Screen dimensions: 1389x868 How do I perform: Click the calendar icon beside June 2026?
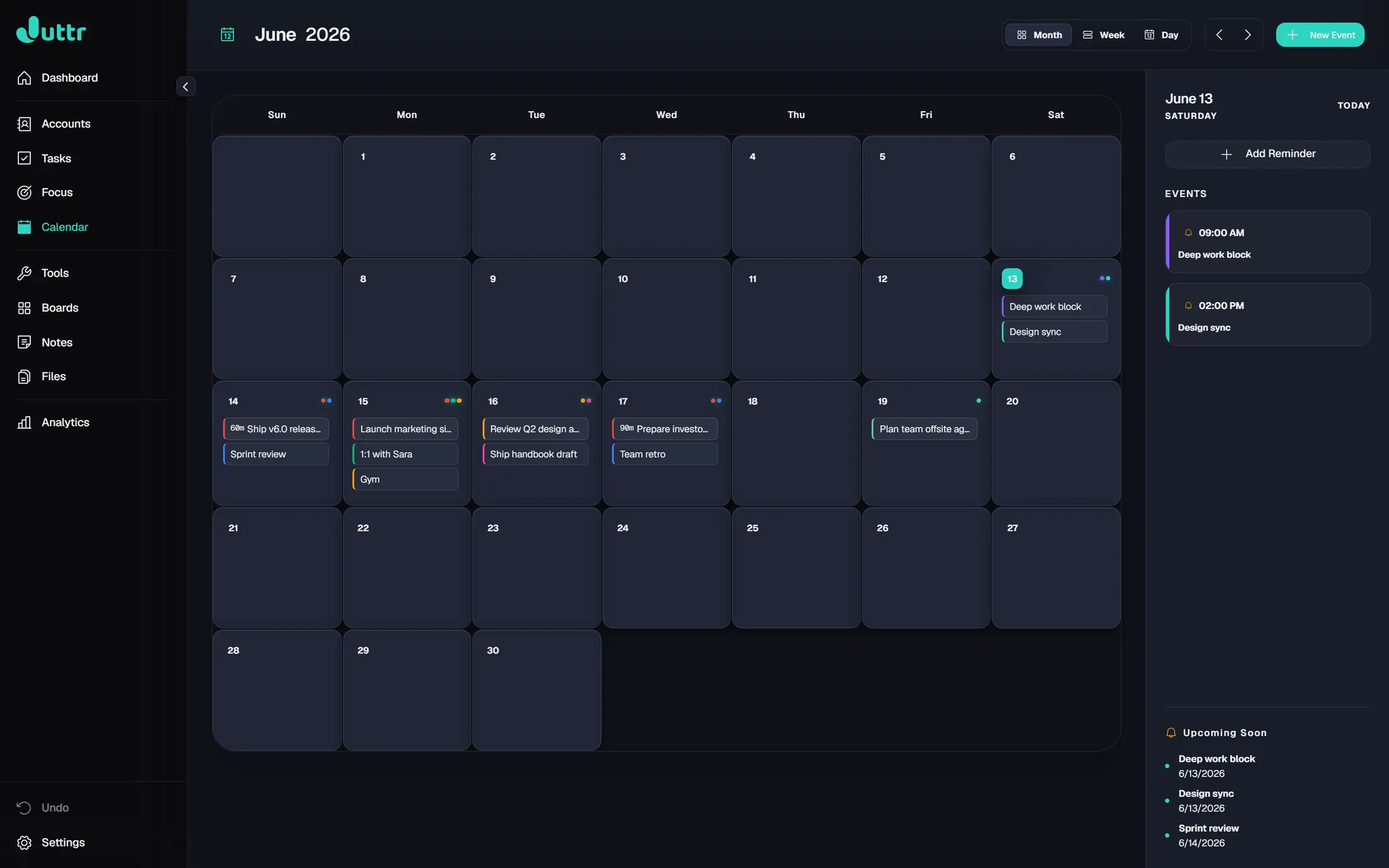coord(227,34)
